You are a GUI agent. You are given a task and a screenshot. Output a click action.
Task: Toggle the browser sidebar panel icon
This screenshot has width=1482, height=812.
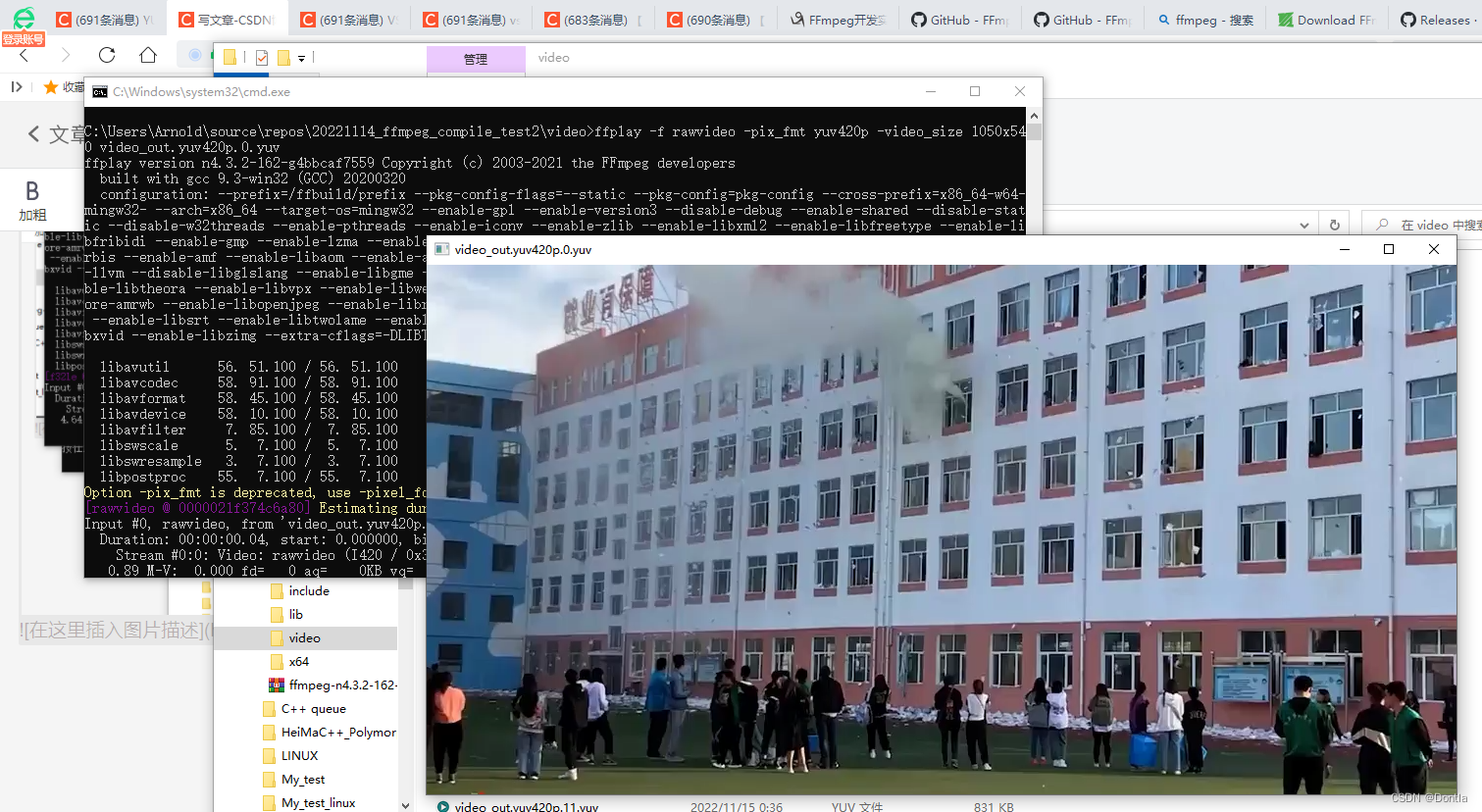click(x=17, y=87)
